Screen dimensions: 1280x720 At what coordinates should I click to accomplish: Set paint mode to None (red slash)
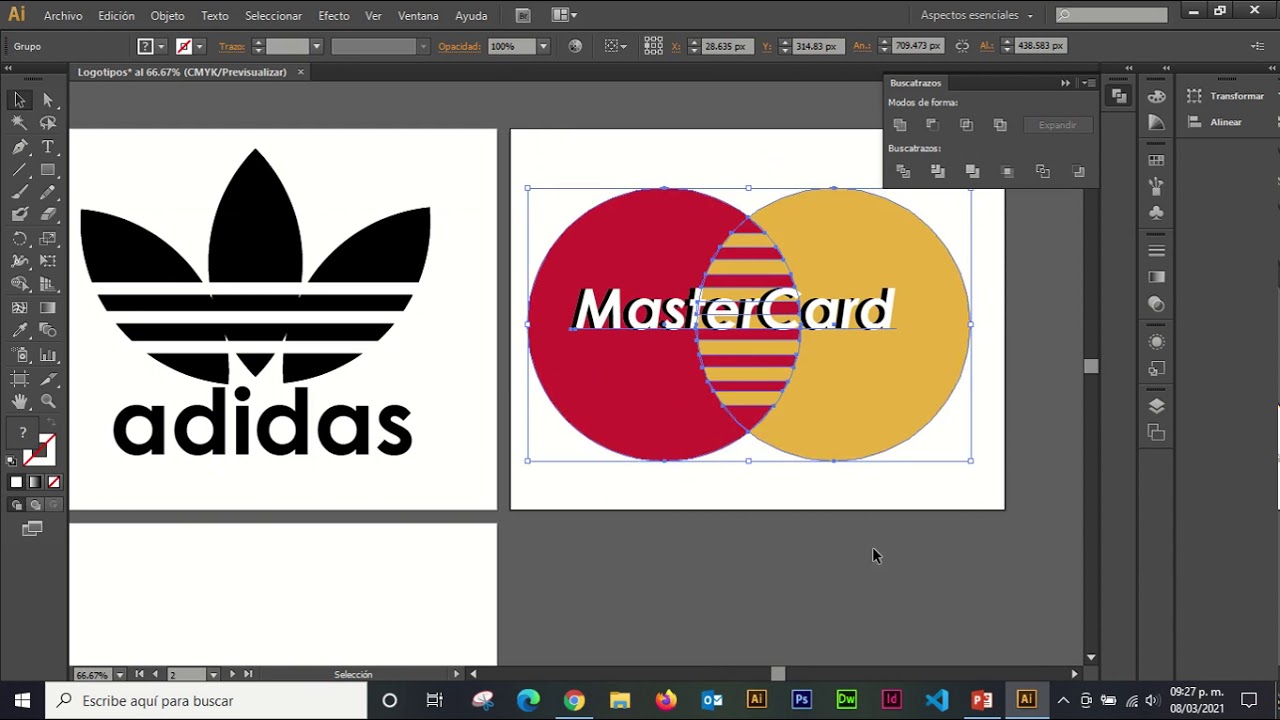(x=54, y=482)
